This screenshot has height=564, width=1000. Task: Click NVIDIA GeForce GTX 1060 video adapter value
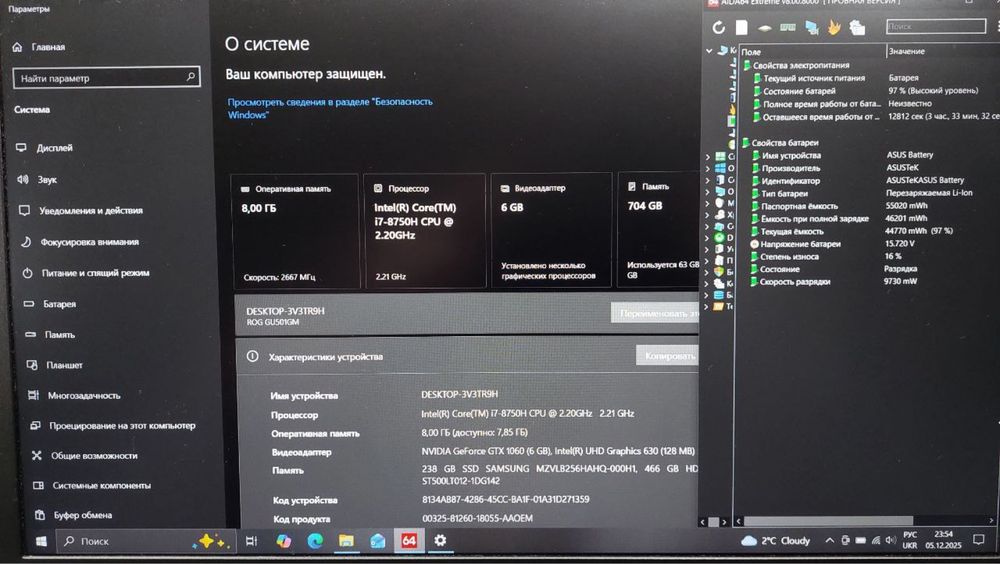[558, 451]
